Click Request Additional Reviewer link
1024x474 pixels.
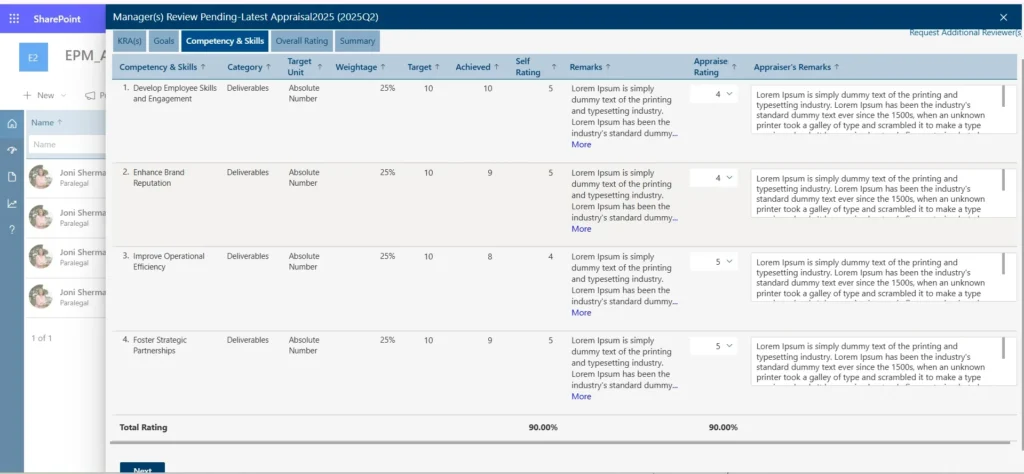point(965,33)
